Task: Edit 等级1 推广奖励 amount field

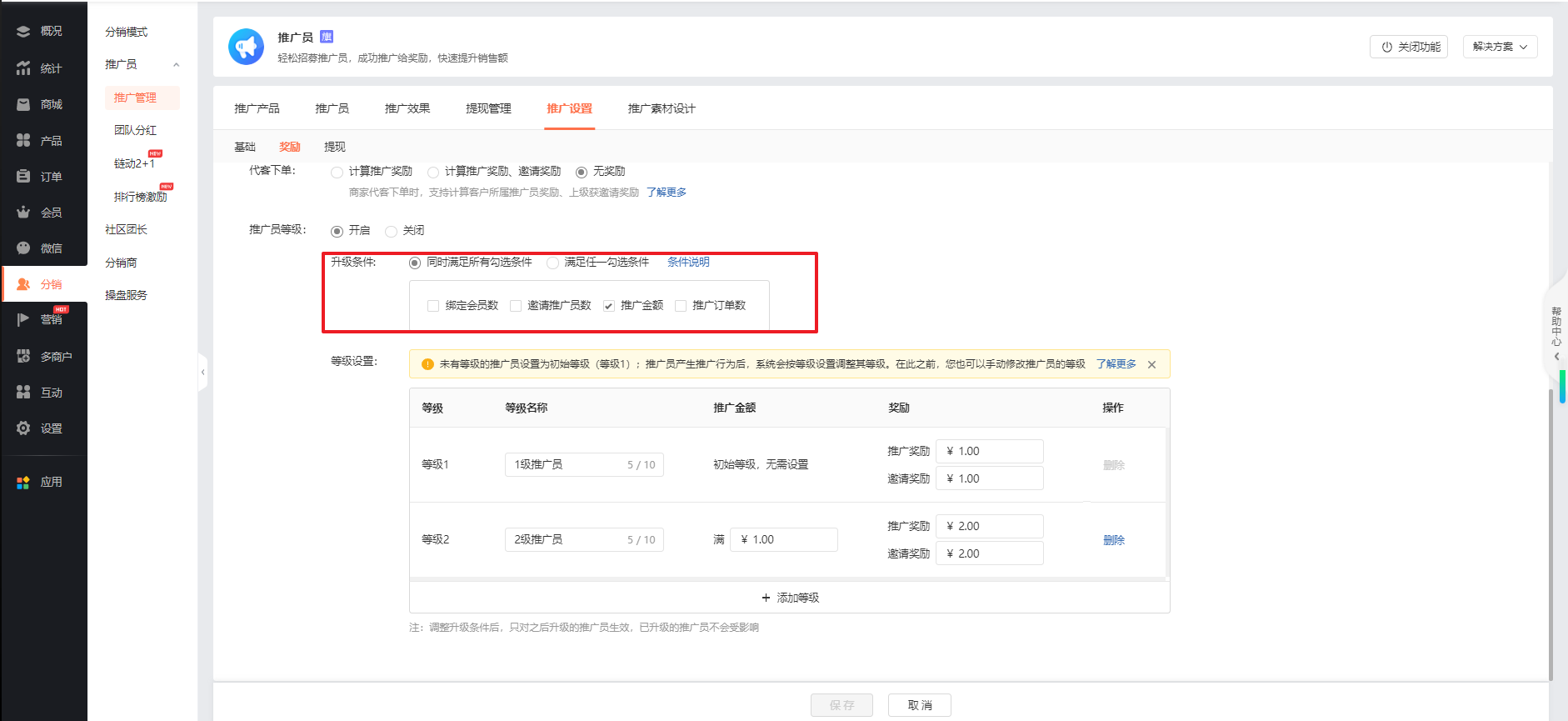Action: 990,451
